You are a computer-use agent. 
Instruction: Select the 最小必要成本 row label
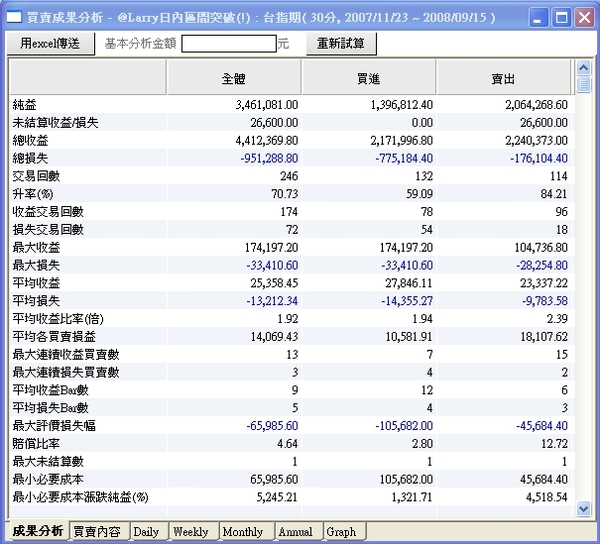coord(48,479)
